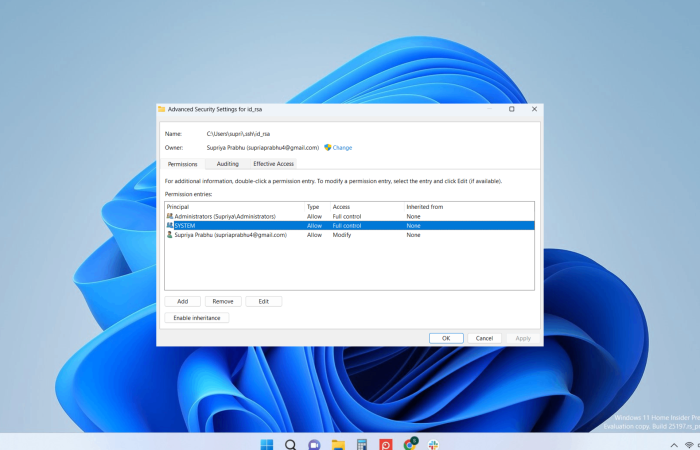Select the Supriya Prabhu permission entry
Viewport: 700px width, 450px height.
pyautogui.click(x=349, y=235)
